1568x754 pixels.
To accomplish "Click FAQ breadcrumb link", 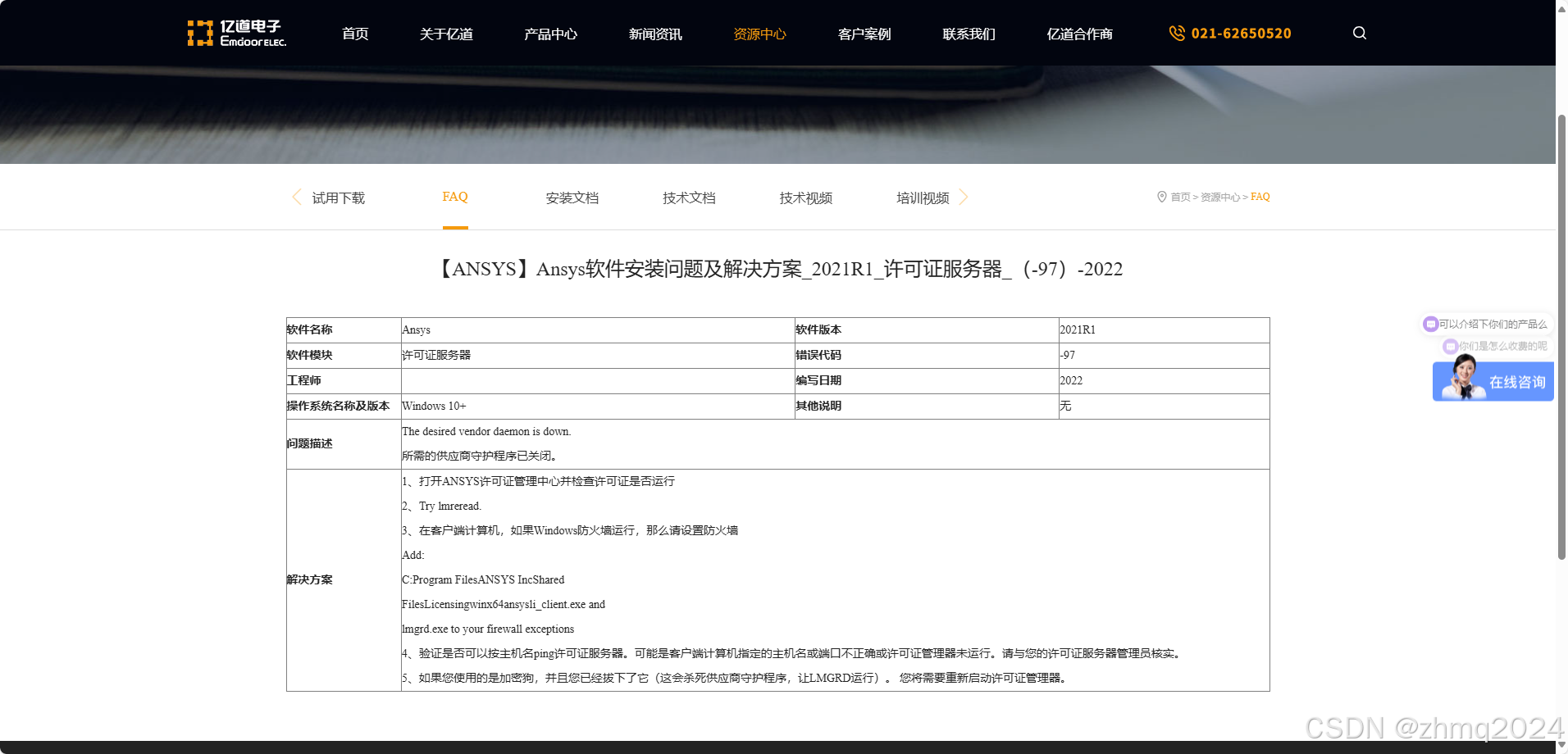I will coord(1260,197).
